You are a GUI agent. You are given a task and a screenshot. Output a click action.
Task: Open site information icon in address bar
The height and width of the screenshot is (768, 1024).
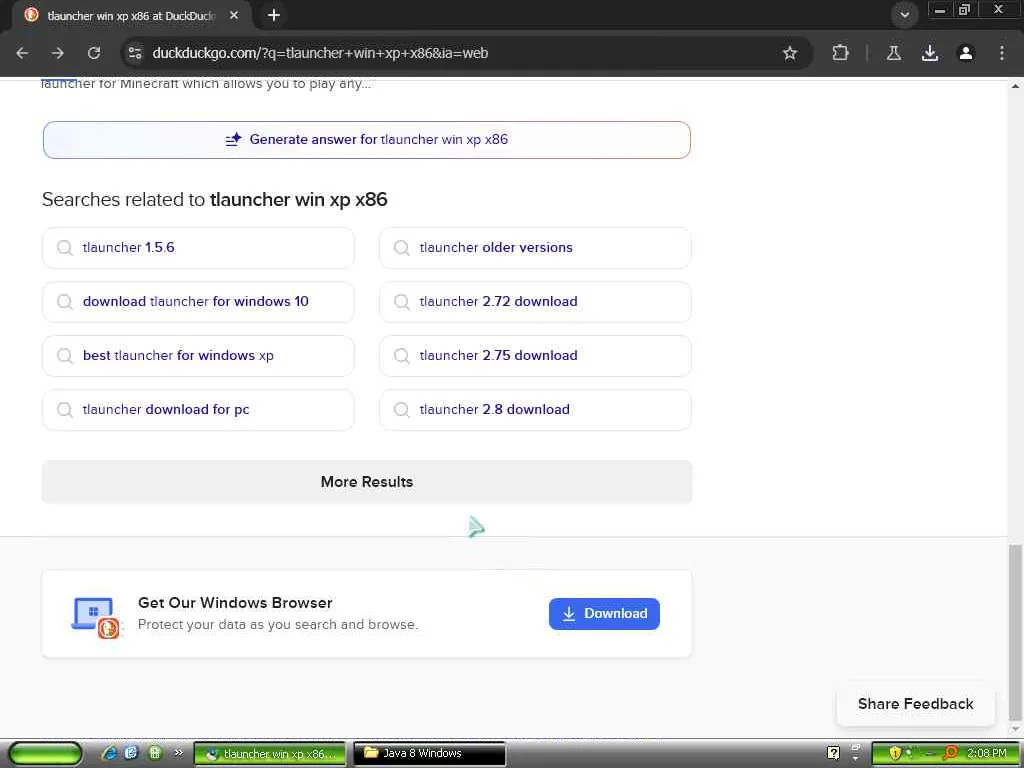click(x=135, y=53)
